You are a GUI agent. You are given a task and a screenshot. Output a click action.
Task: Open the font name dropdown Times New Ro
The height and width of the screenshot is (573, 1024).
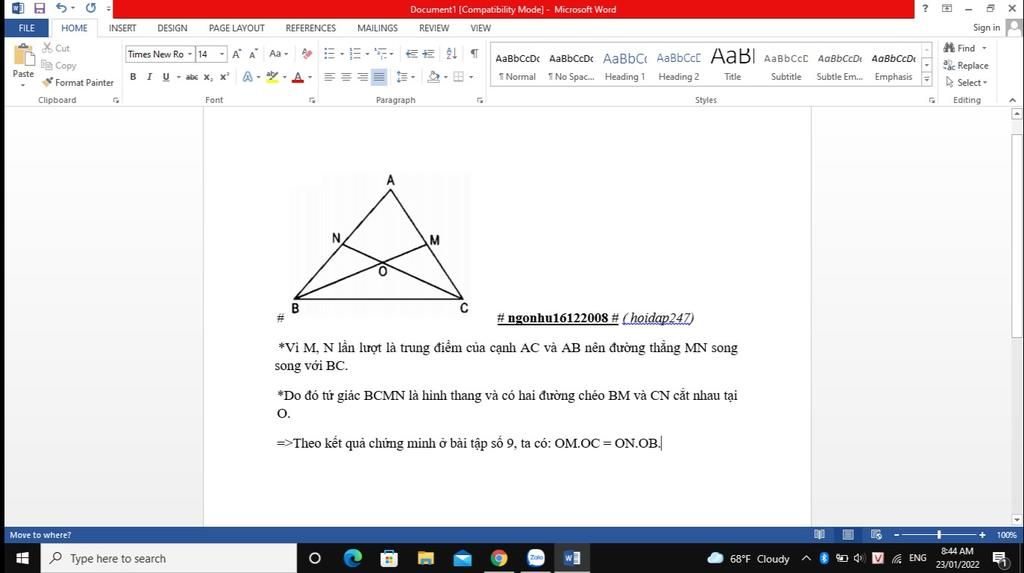[190, 54]
